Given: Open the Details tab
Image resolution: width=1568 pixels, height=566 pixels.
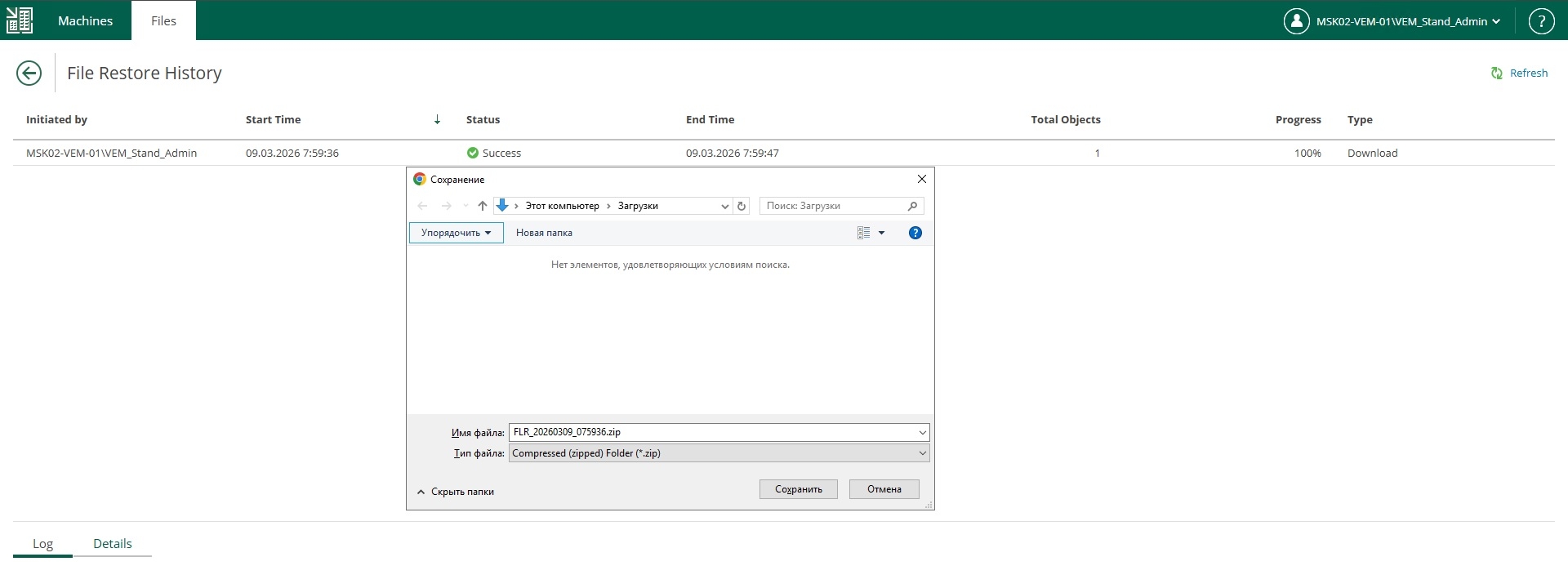Looking at the screenshot, I should tap(113, 544).
